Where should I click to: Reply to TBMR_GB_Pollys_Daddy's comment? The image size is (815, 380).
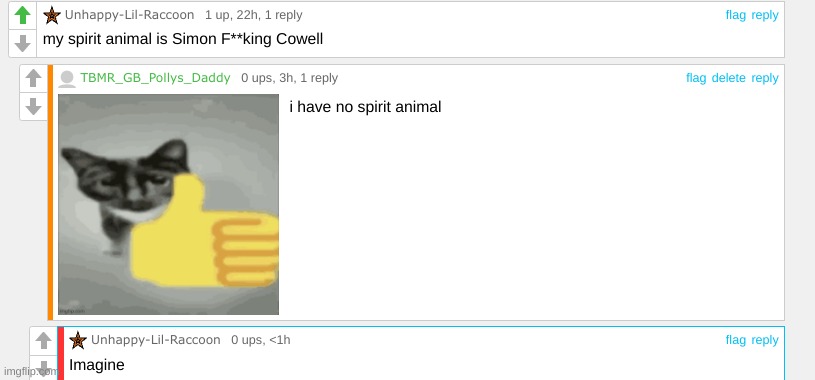point(765,78)
